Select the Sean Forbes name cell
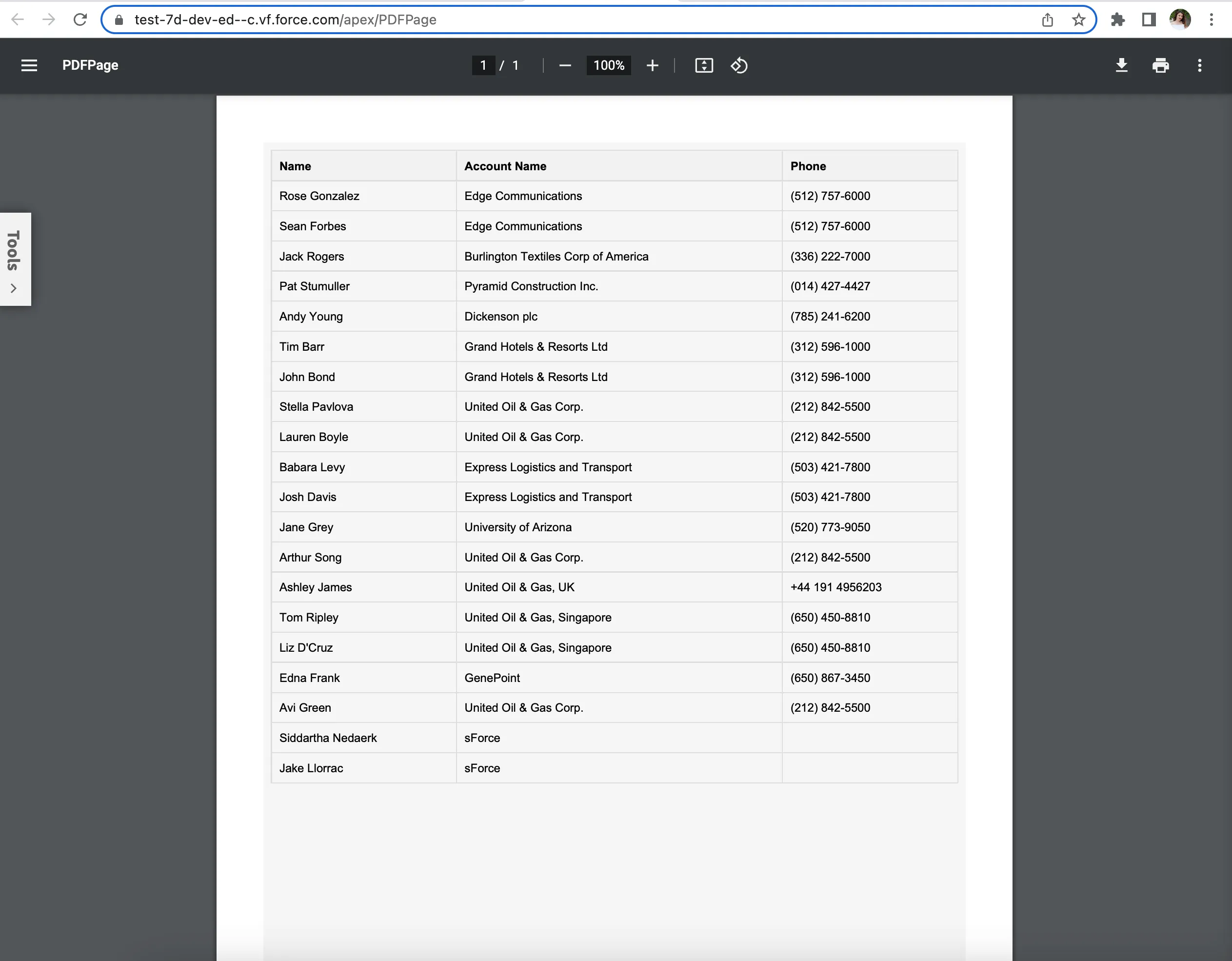This screenshot has width=1232, height=961. pos(364,226)
